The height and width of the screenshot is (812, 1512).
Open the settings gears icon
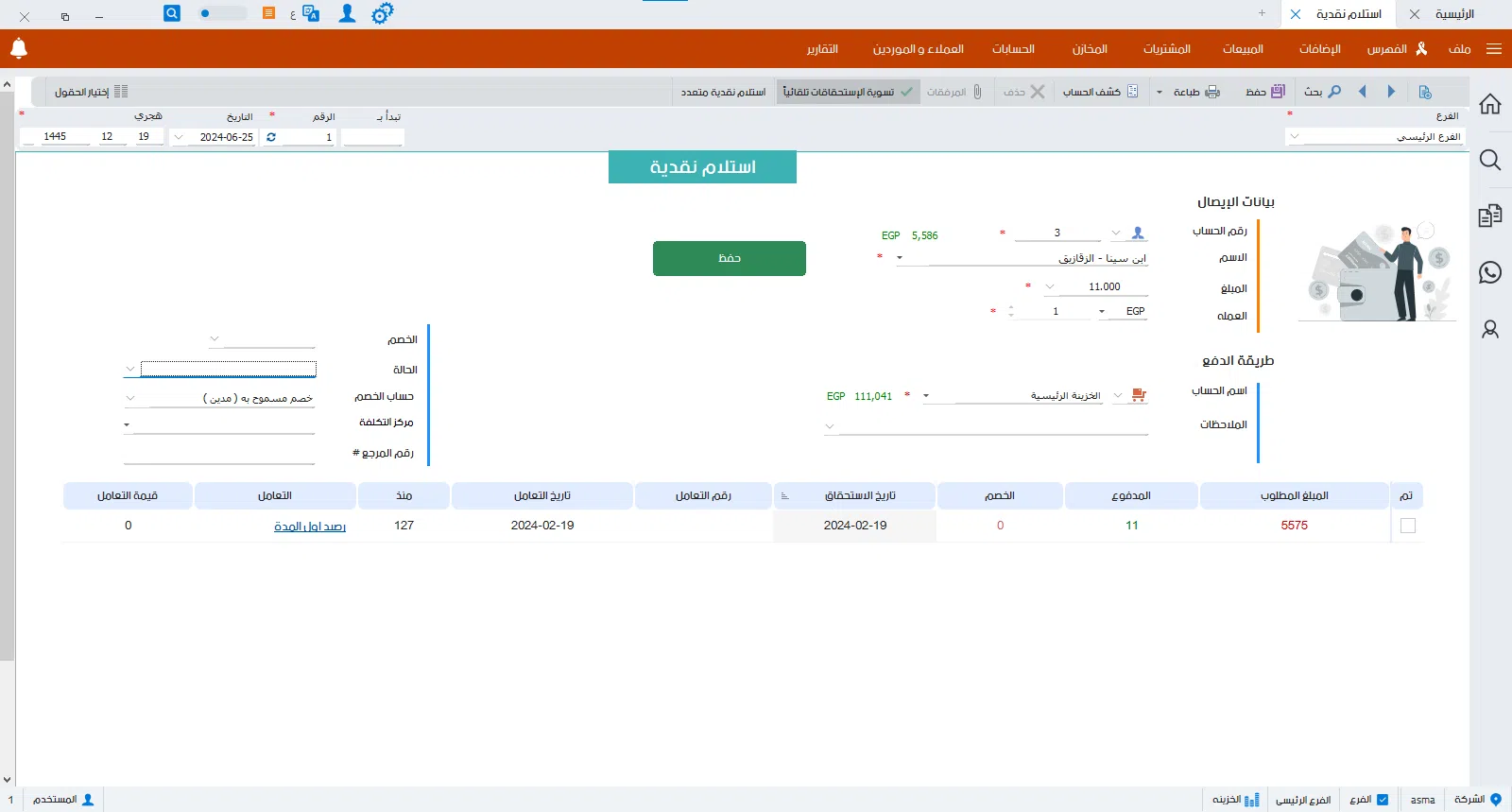382,14
